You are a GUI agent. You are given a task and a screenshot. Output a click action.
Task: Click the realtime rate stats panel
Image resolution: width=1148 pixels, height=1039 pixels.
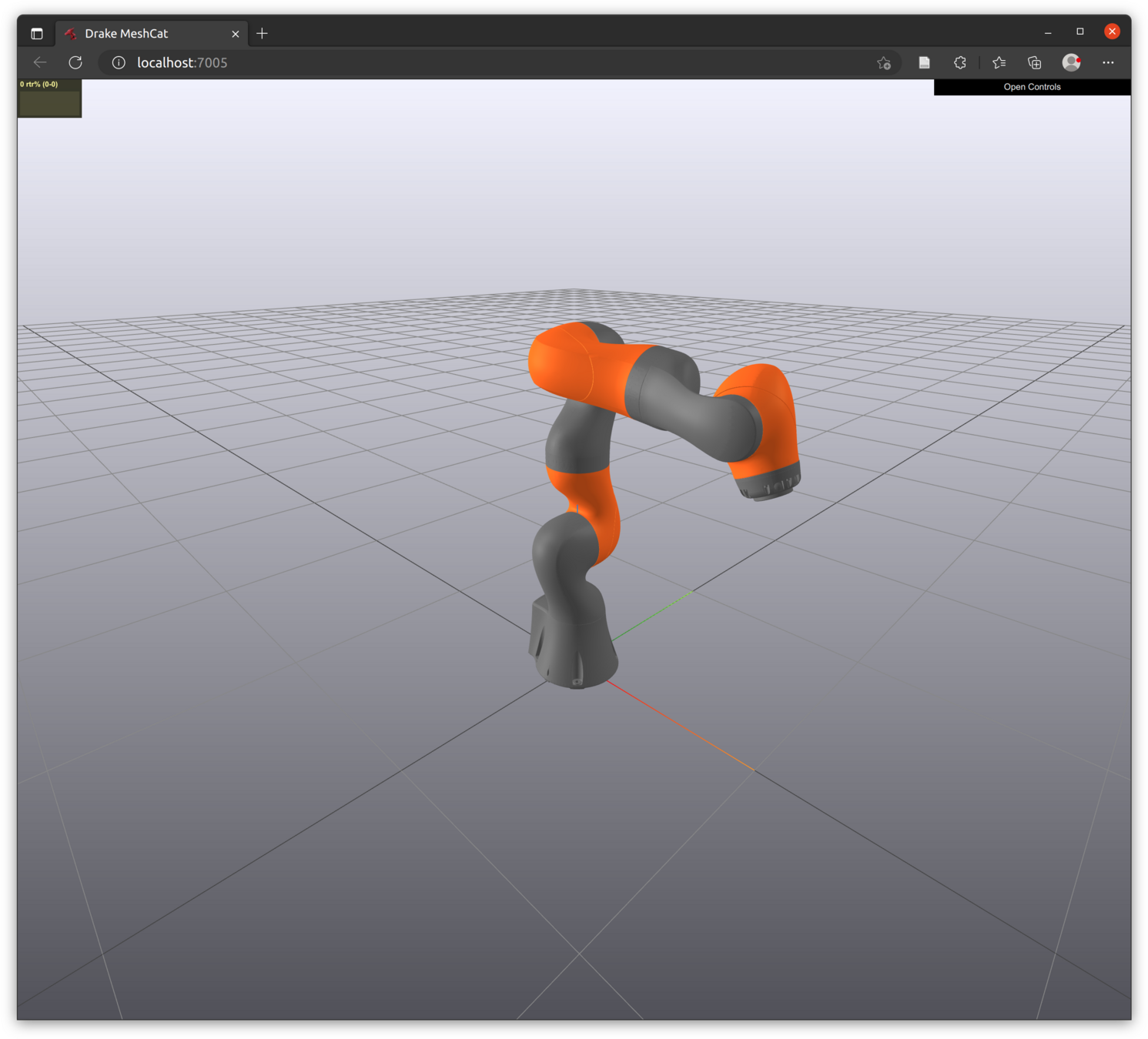click(49, 98)
